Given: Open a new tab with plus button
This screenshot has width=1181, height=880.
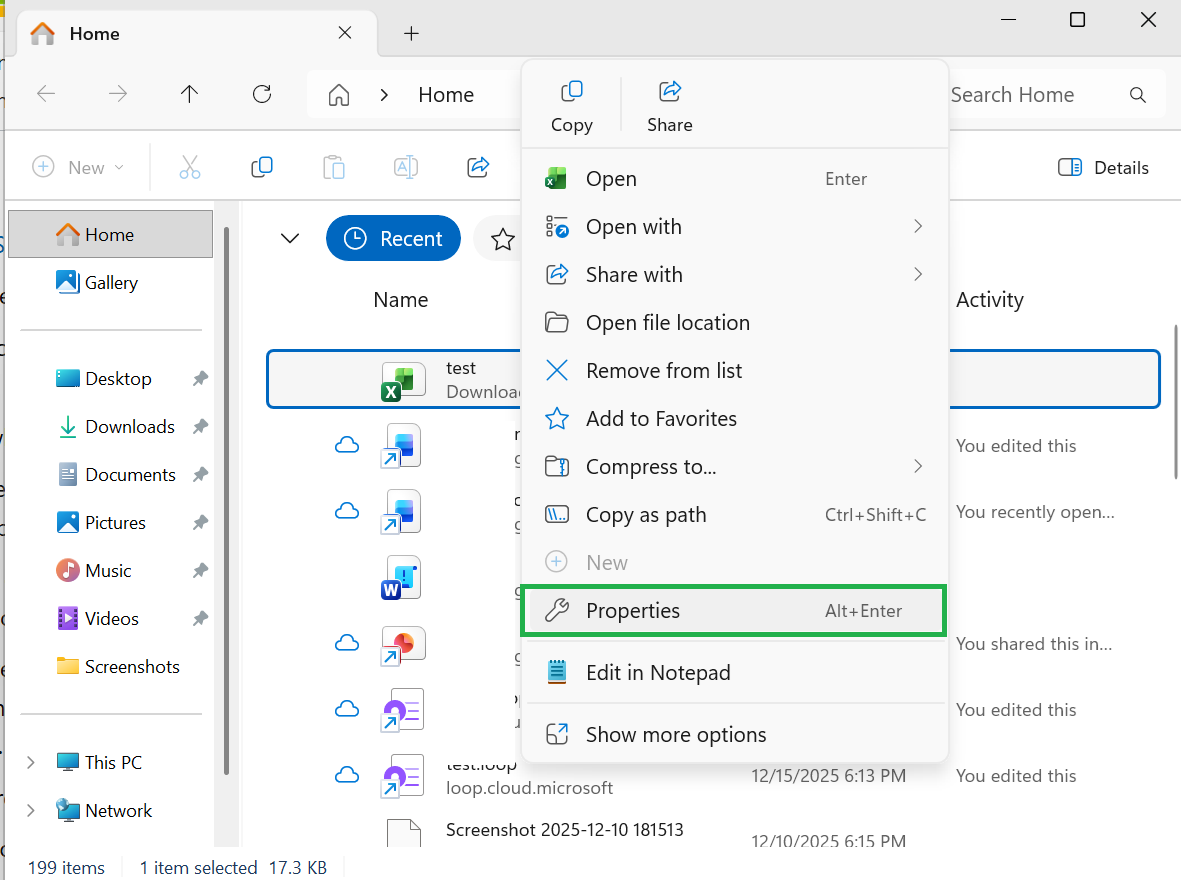Looking at the screenshot, I should coord(411,33).
